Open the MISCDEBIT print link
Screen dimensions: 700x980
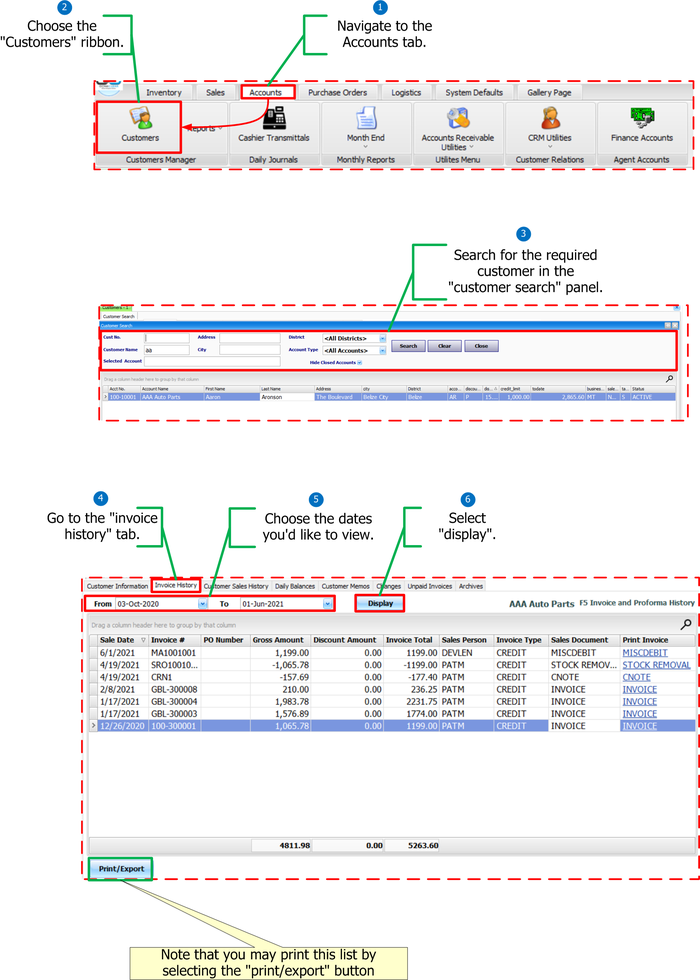coord(644,652)
